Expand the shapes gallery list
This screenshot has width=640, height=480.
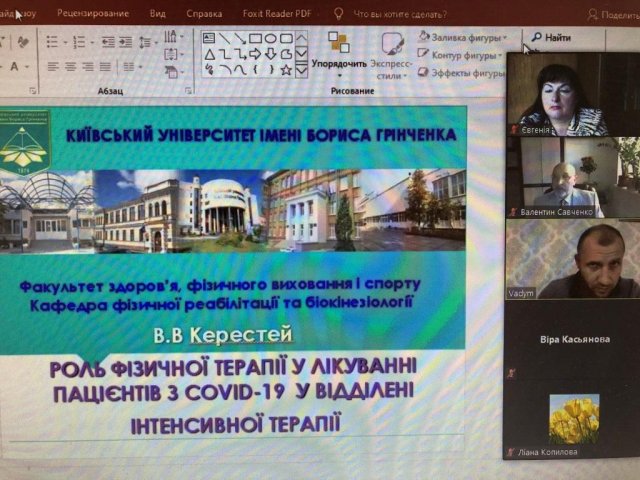coord(301,71)
